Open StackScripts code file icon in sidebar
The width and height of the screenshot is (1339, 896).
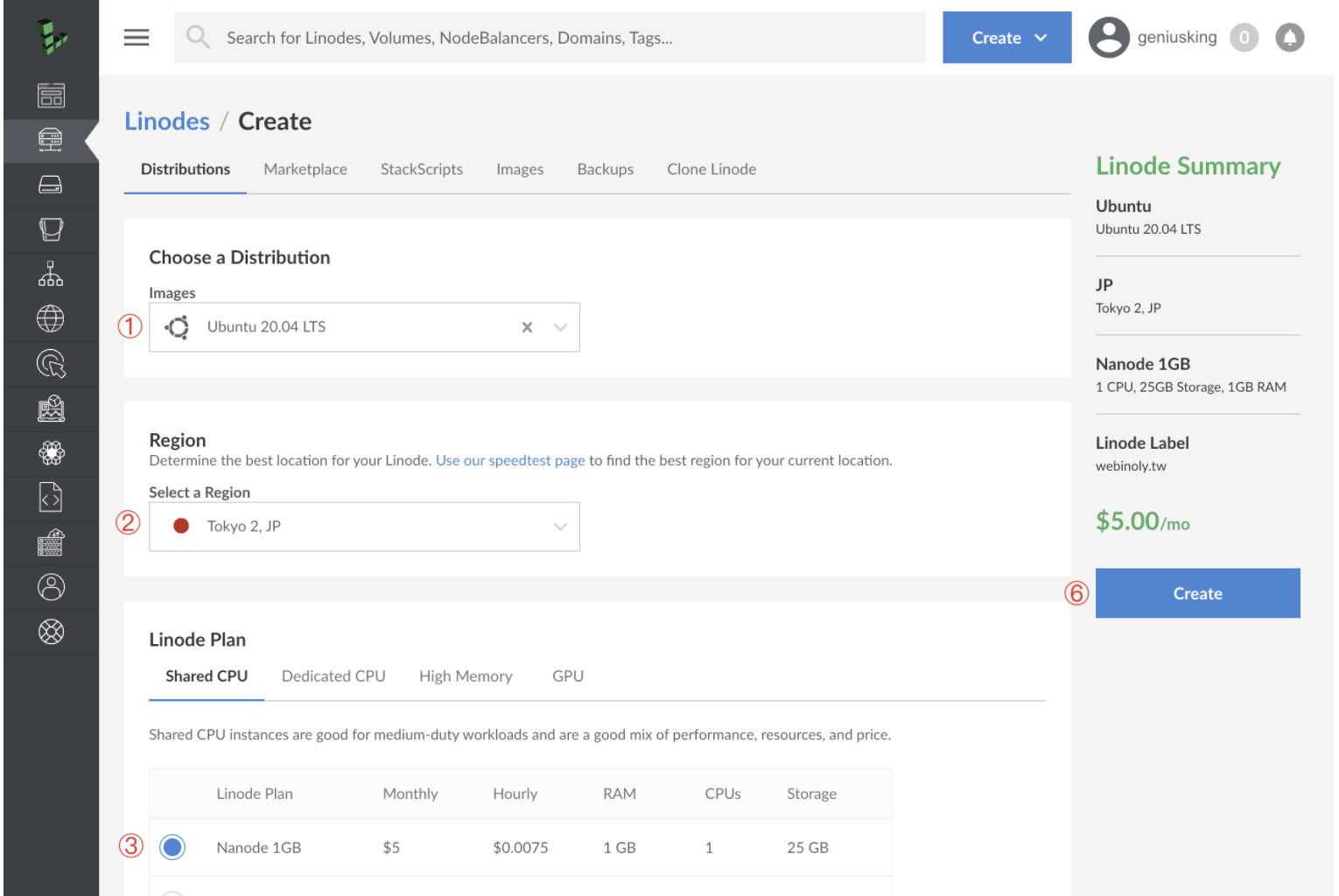click(x=51, y=498)
